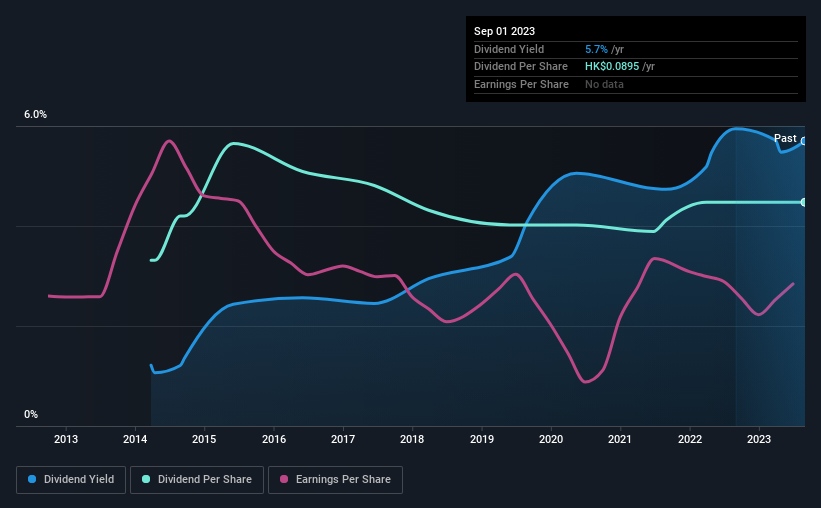
Task: Click the 6.0% y-axis label
Action: click(35, 114)
